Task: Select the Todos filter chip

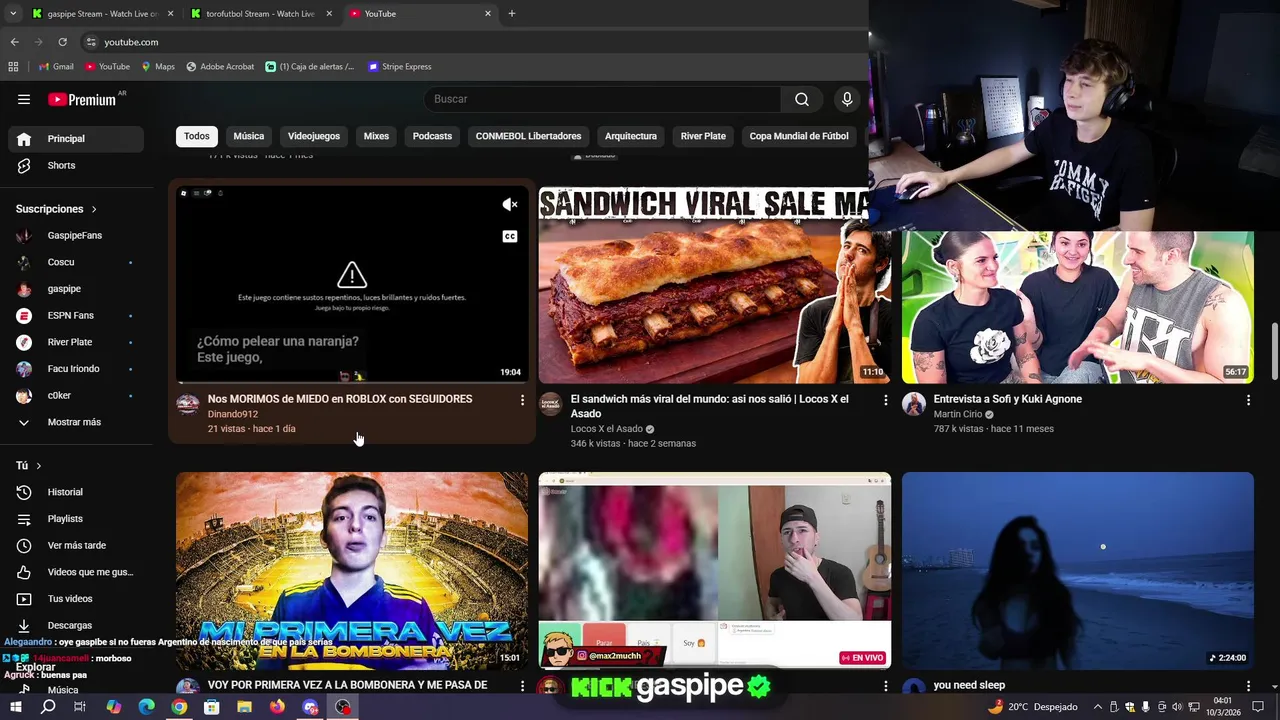Action: [197, 136]
